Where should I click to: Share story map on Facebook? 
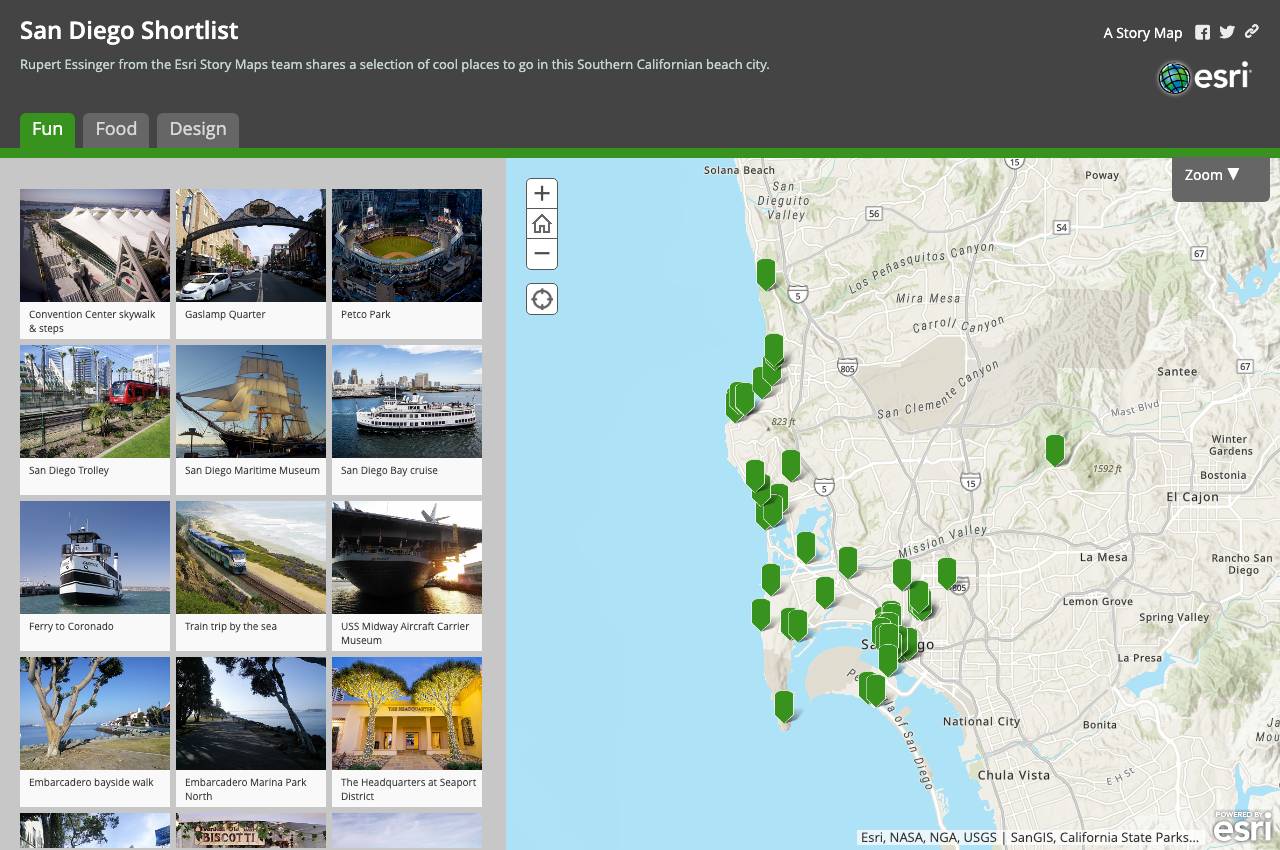pos(1202,32)
